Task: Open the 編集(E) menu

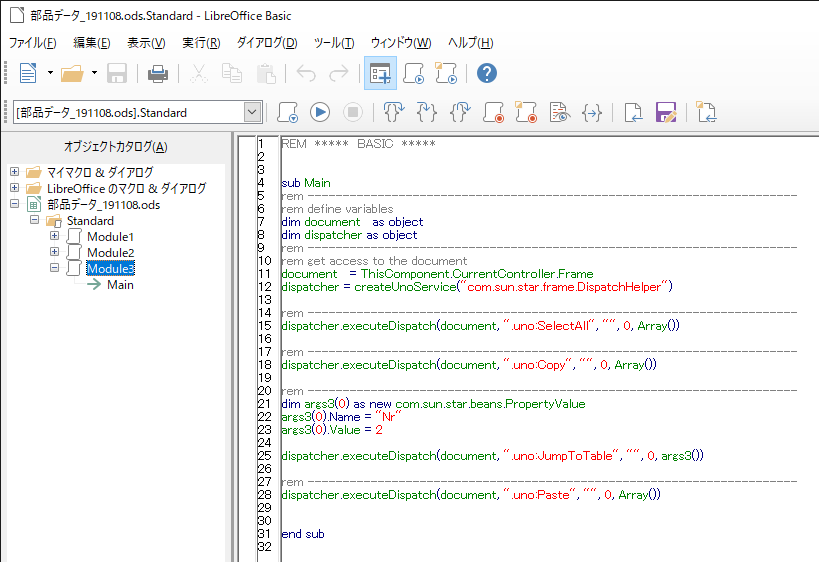Action: point(92,43)
